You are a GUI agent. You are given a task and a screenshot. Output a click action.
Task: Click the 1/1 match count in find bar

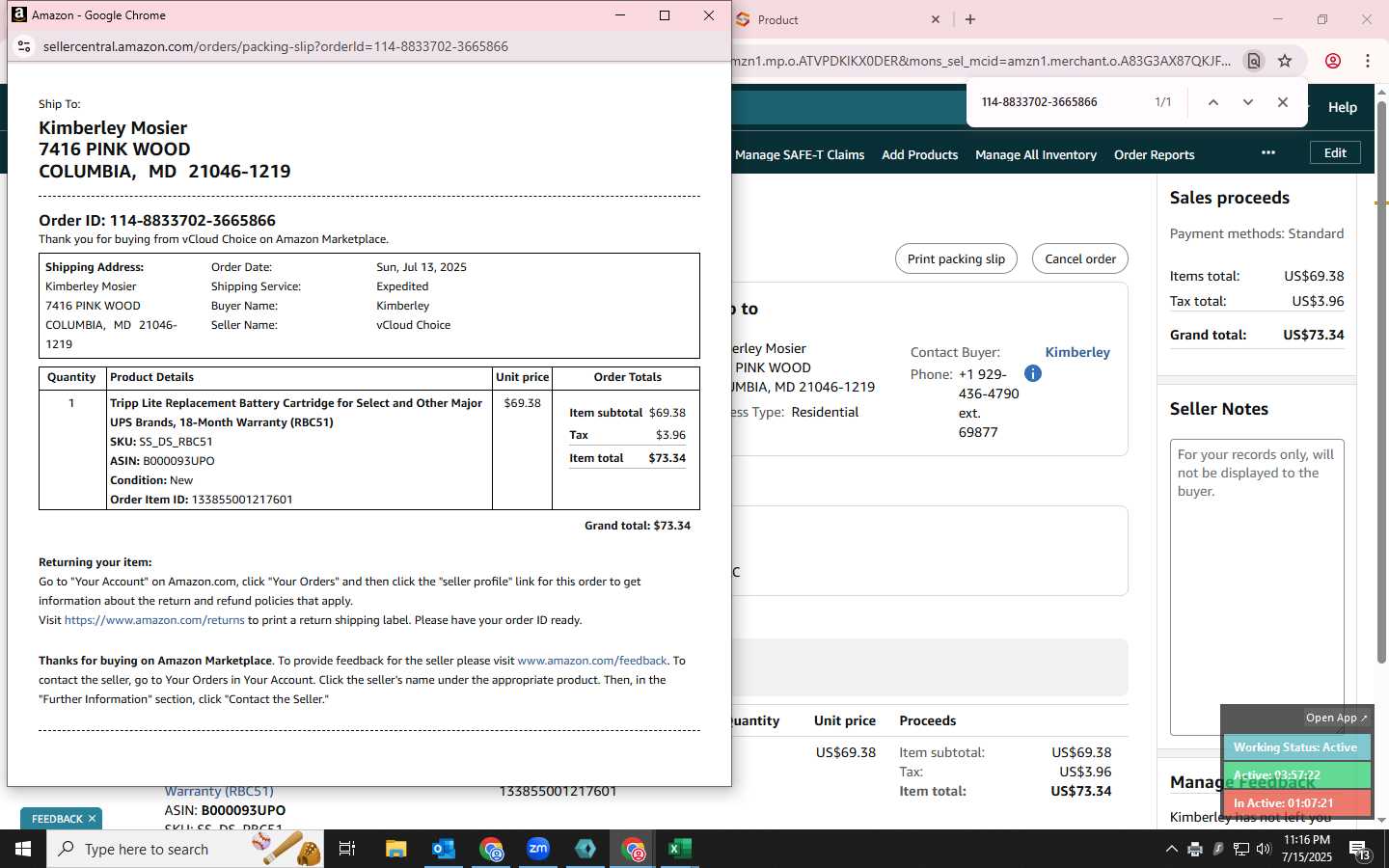1163,102
